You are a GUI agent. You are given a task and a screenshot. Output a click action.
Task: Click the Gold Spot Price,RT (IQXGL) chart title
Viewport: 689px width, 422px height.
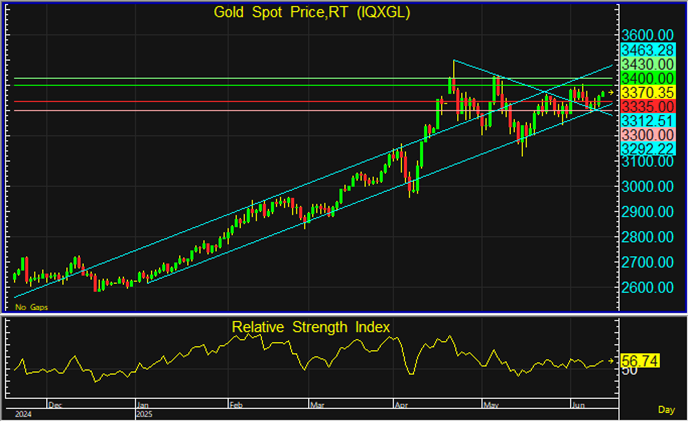click(x=312, y=12)
